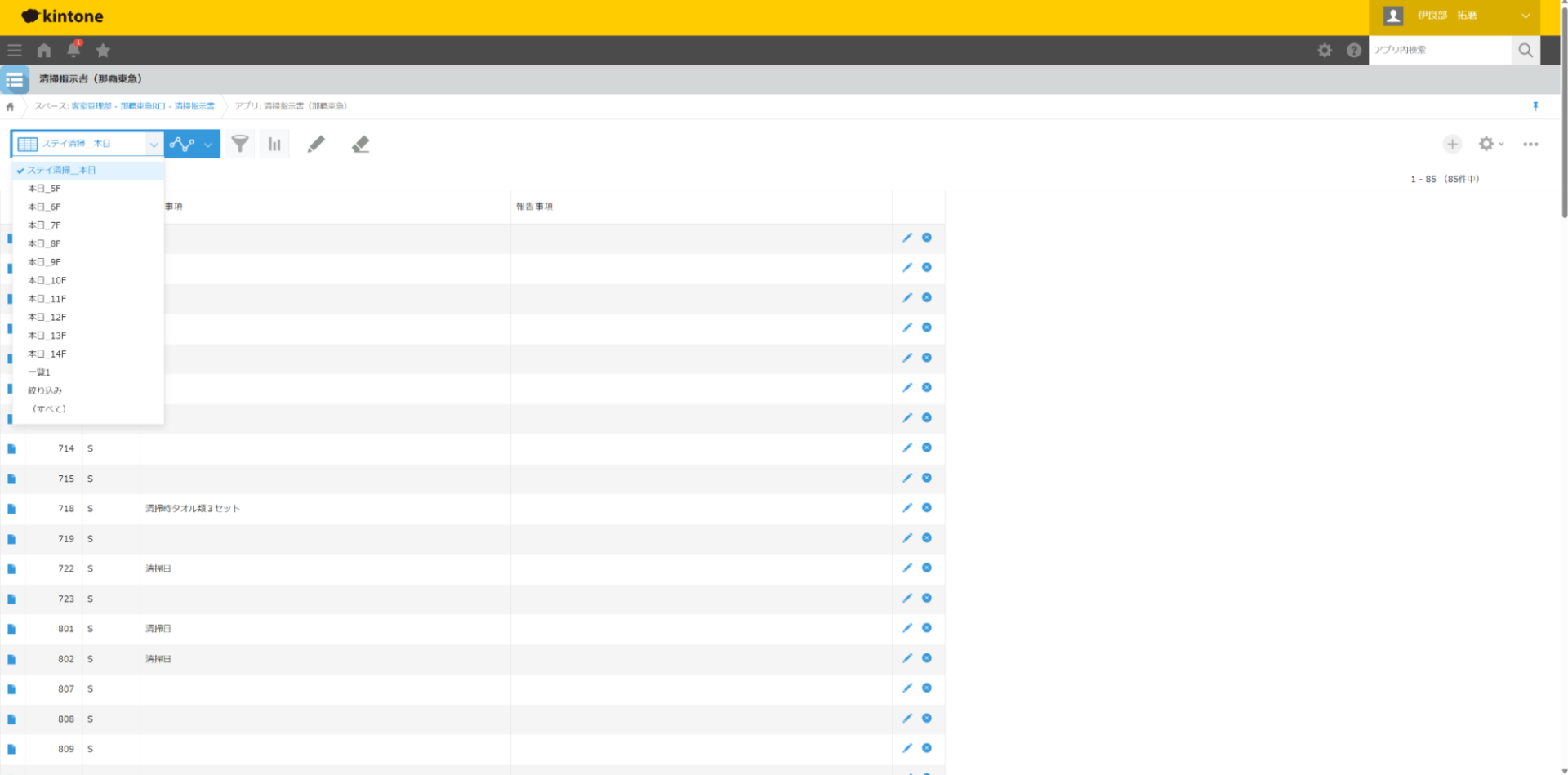Viewport: 1568px width, 775px height.
Task: Collapse the ステイ清掃_本日 view dropdown
Action: coord(153,145)
